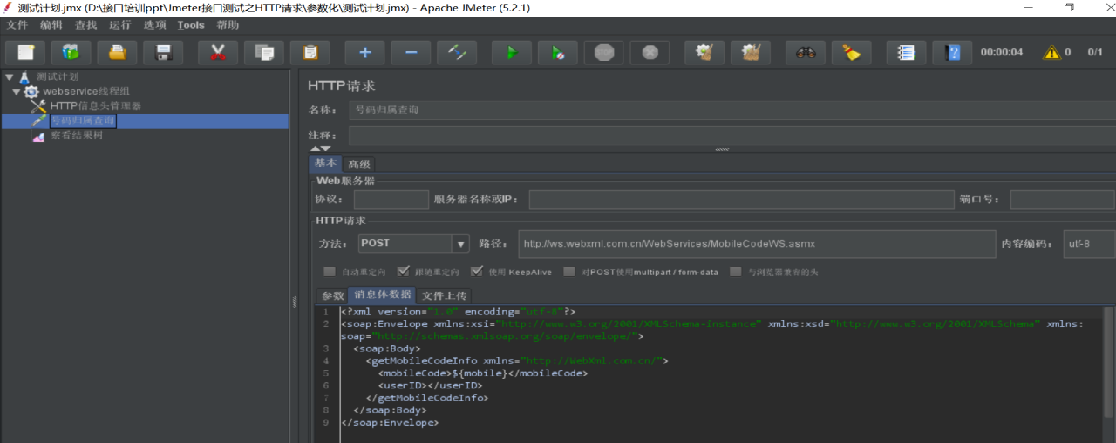Click the 0/1 active threads counter

[1095, 53]
